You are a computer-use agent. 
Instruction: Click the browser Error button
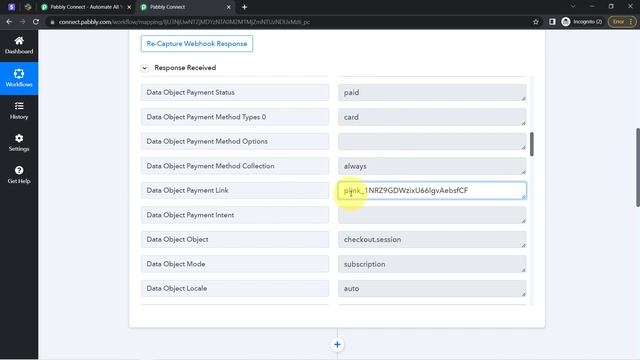[x=622, y=22]
